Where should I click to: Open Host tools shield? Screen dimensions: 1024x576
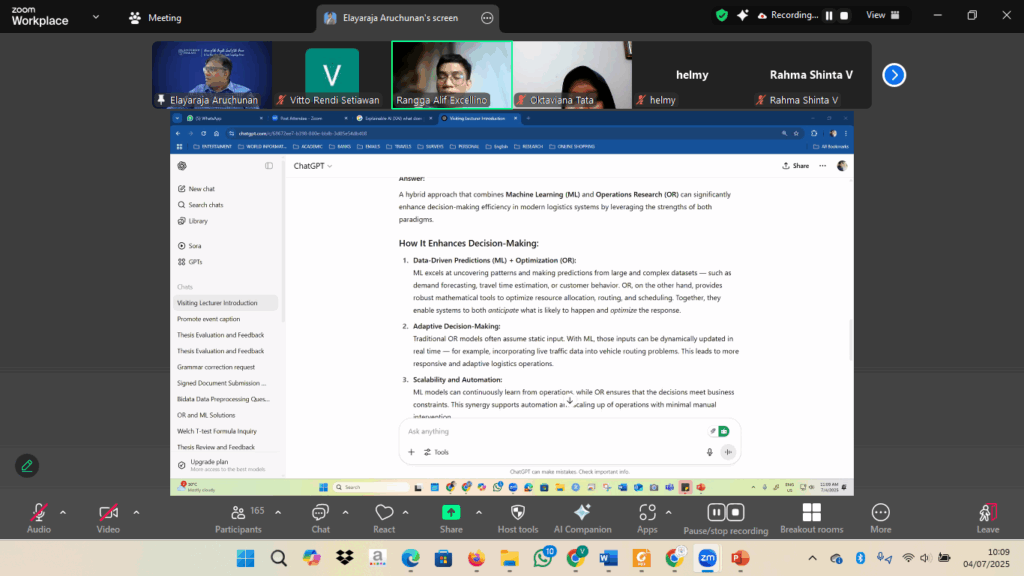click(518, 519)
